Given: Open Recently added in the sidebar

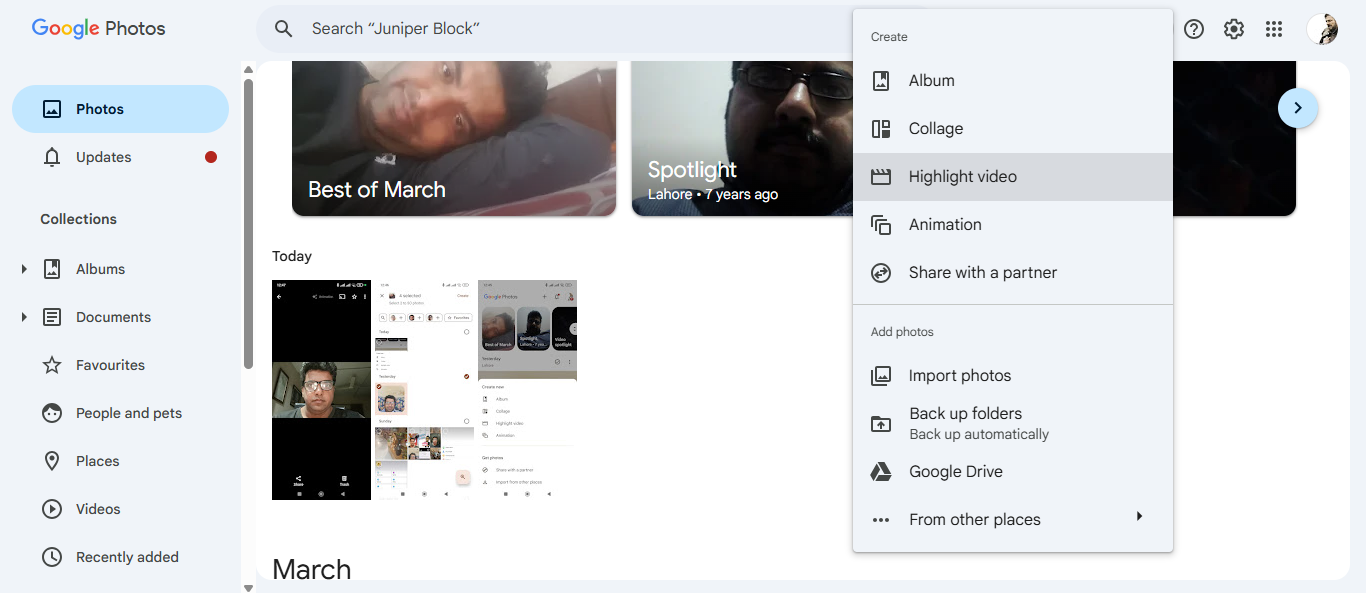Looking at the screenshot, I should 51,556.
